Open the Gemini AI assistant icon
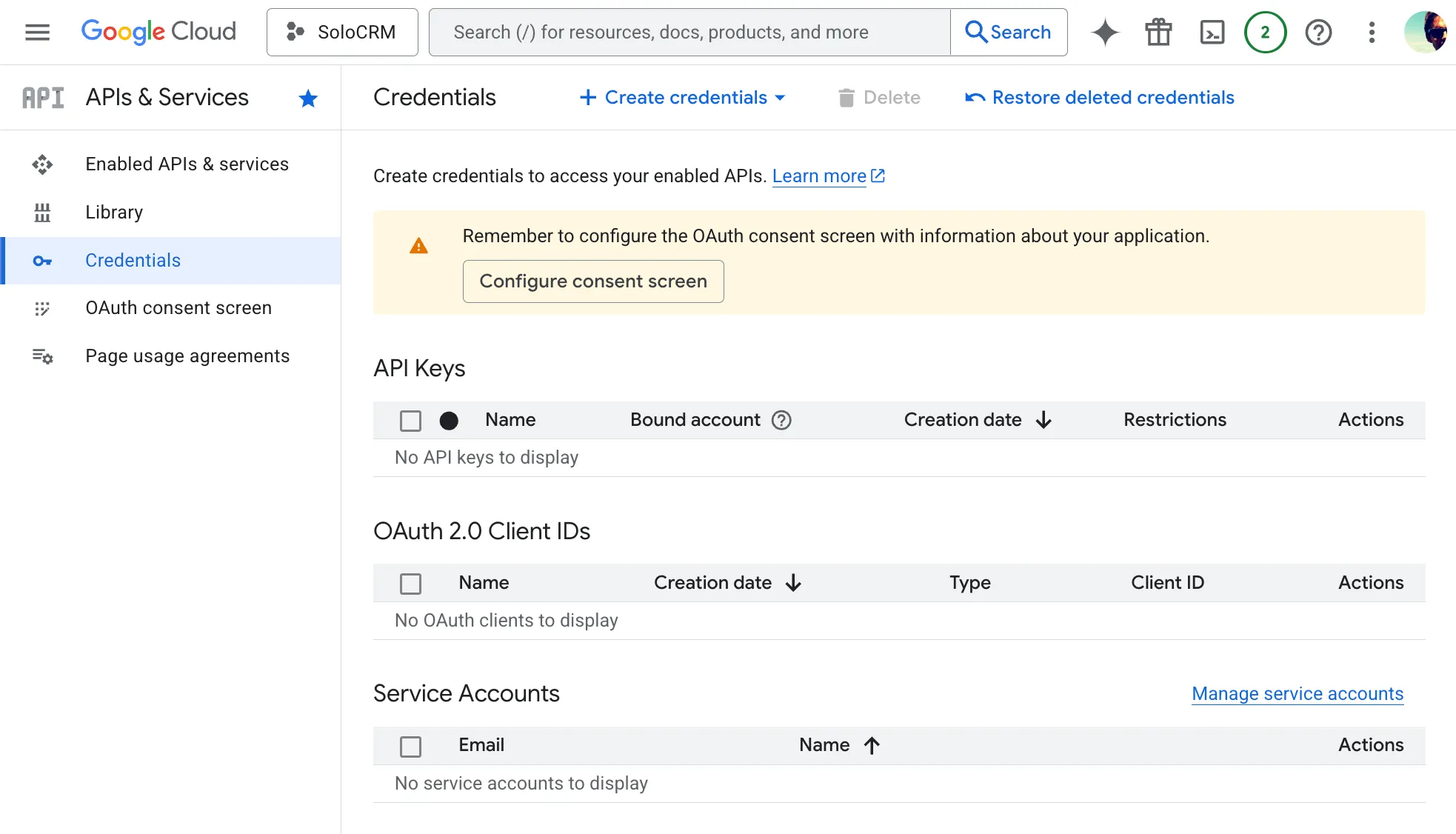 (x=1104, y=32)
